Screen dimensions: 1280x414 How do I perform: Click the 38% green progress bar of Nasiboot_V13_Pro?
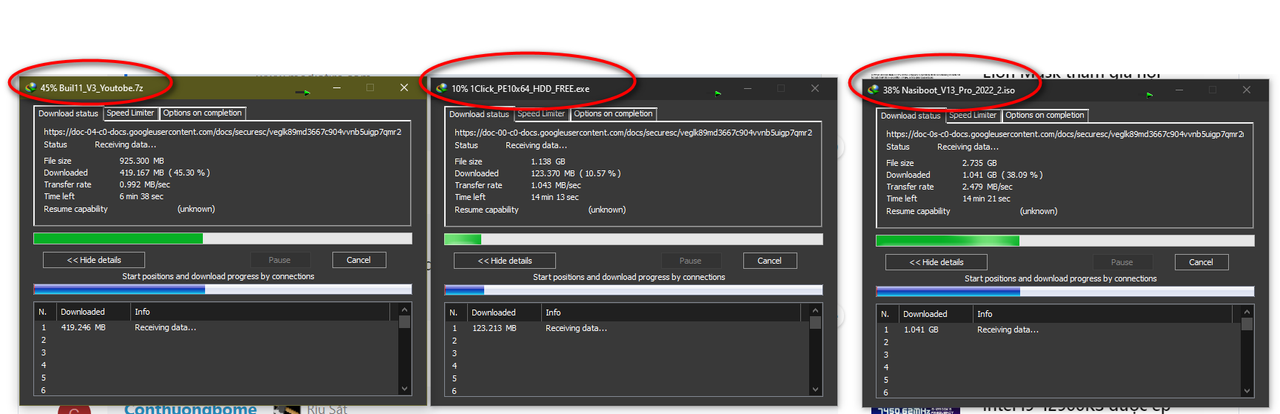[1066, 241]
